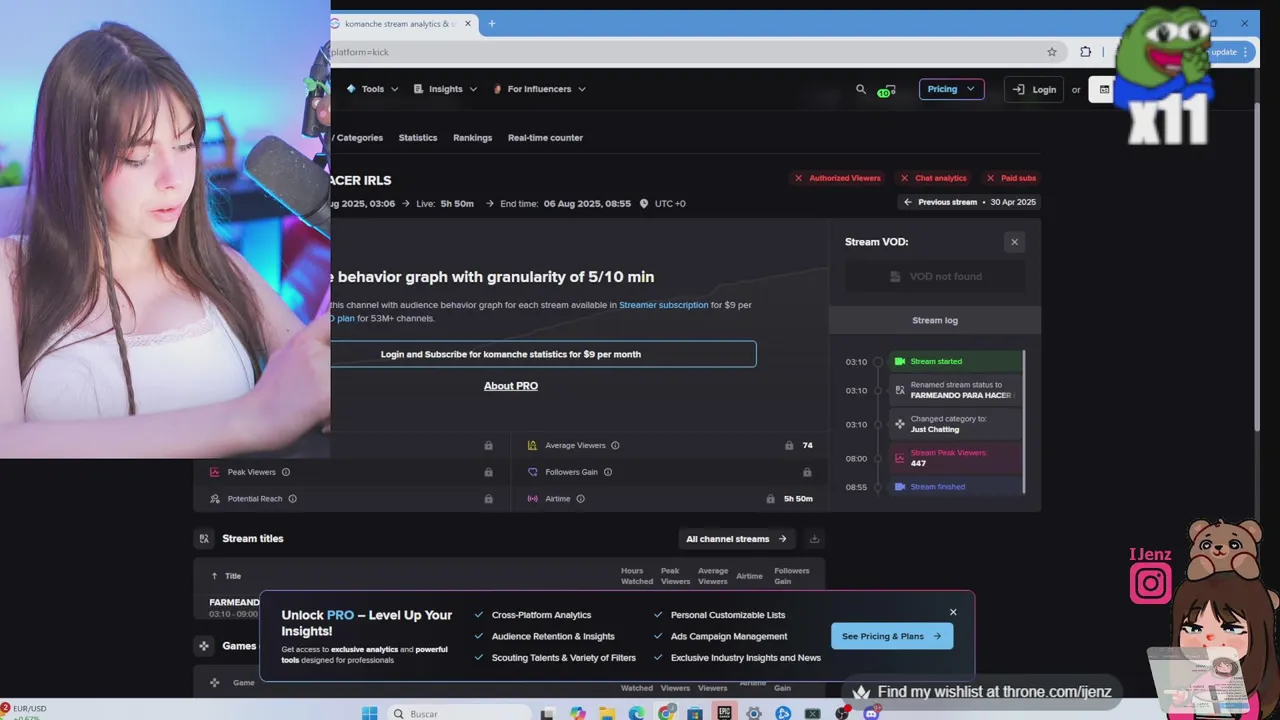Image resolution: width=1280 pixels, height=720 pixels.
Task: Click the lock icon beside Followers Gain
Action: point(807,472)
